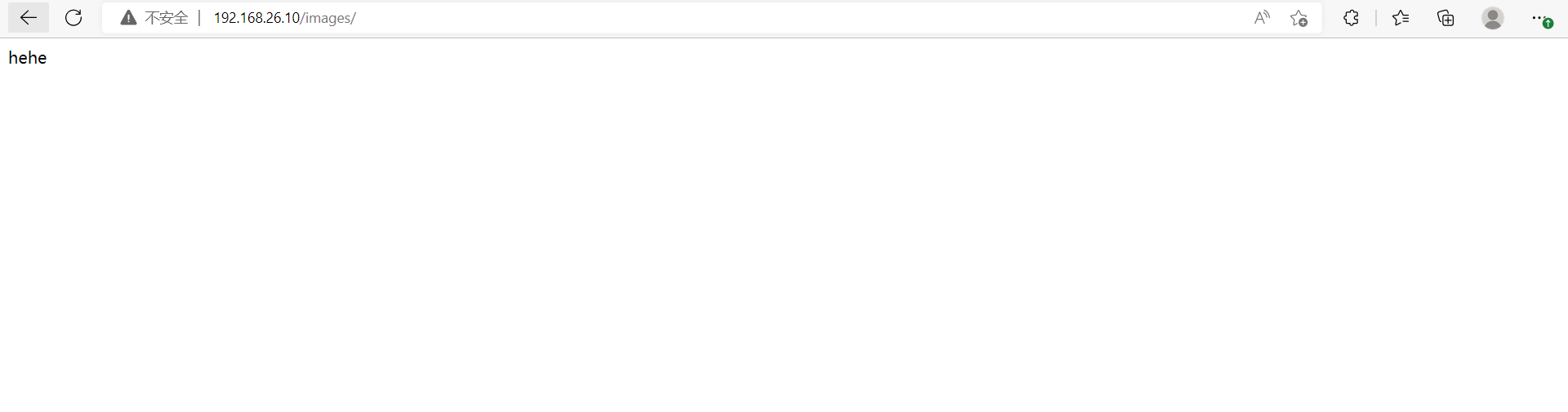This screenshot has width=1568, height=412.
Task: Activate the Read aloud icon
Action: (1262, 18)
